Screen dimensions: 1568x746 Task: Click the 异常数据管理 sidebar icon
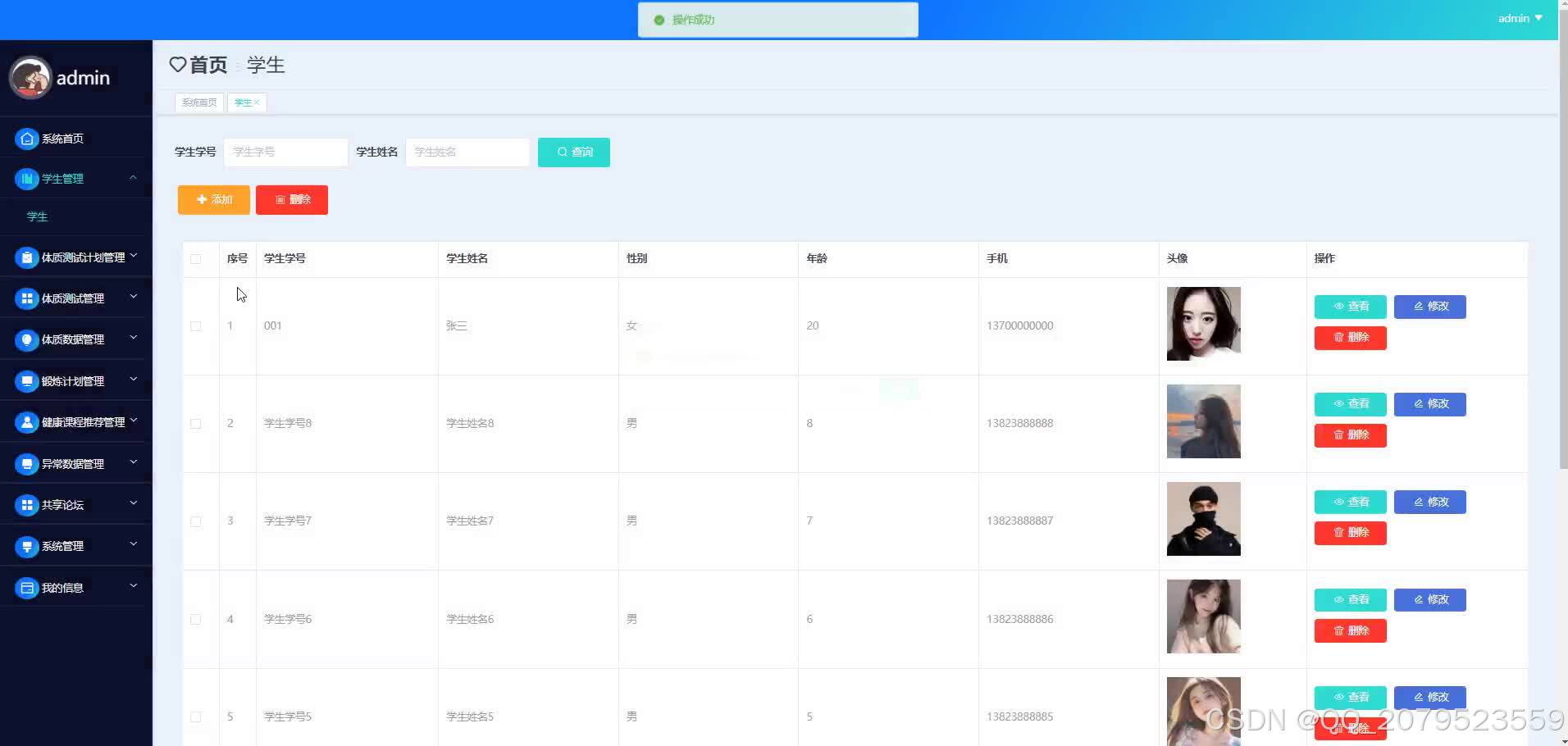point(27,464)
